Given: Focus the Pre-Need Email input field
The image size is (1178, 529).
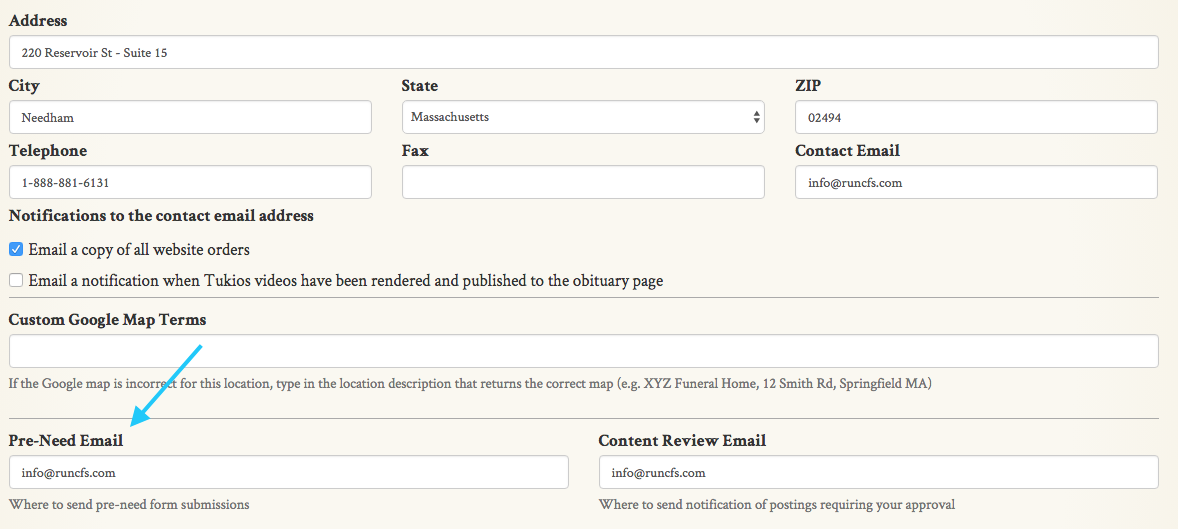Looking at the screenshot, I should 288,472.
